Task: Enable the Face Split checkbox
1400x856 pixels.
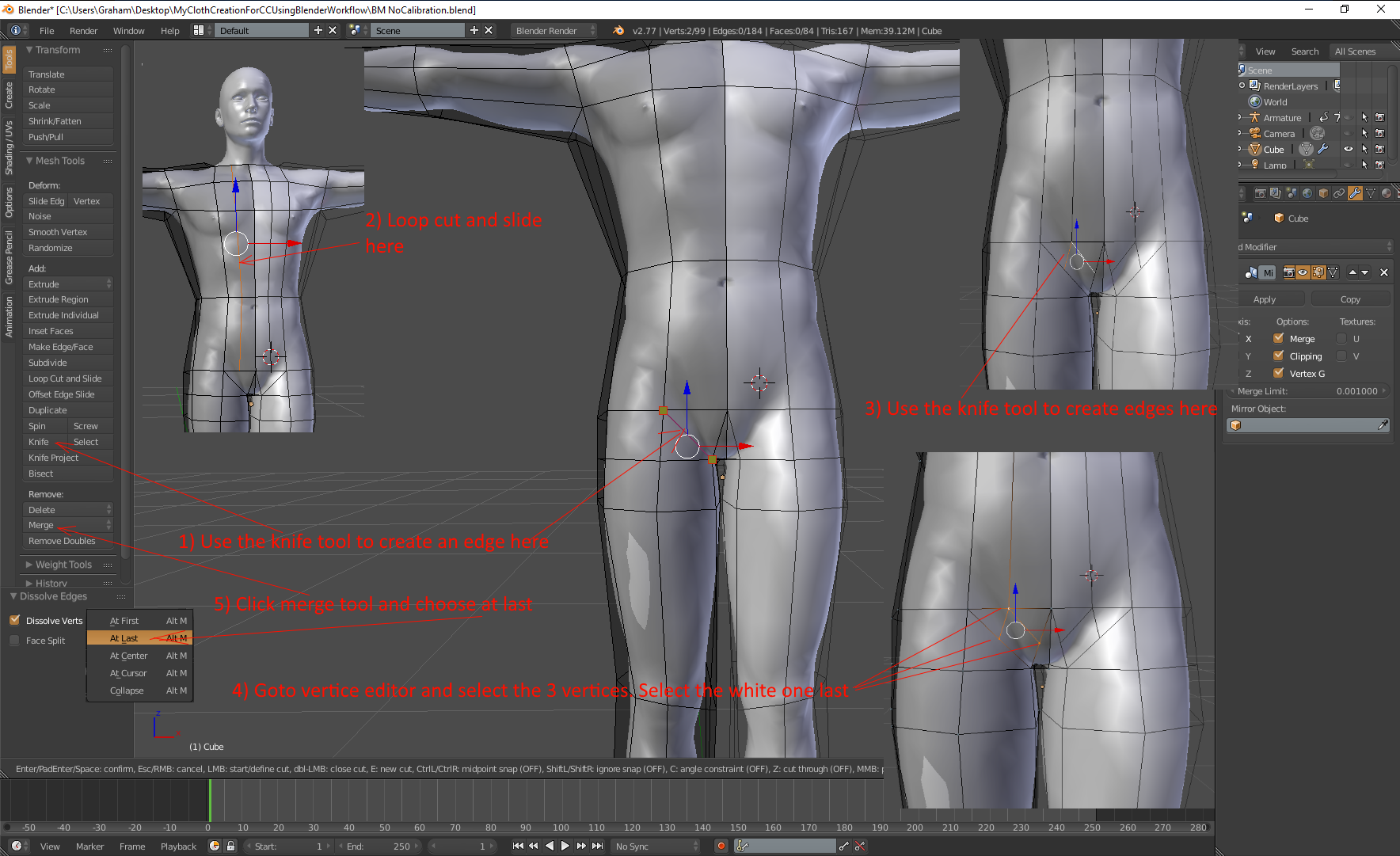Action: (14, 640)
